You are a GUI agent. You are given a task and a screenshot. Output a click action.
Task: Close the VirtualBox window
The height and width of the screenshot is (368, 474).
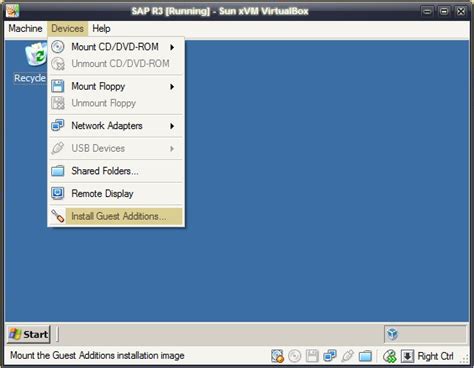[x=461, y=11]
